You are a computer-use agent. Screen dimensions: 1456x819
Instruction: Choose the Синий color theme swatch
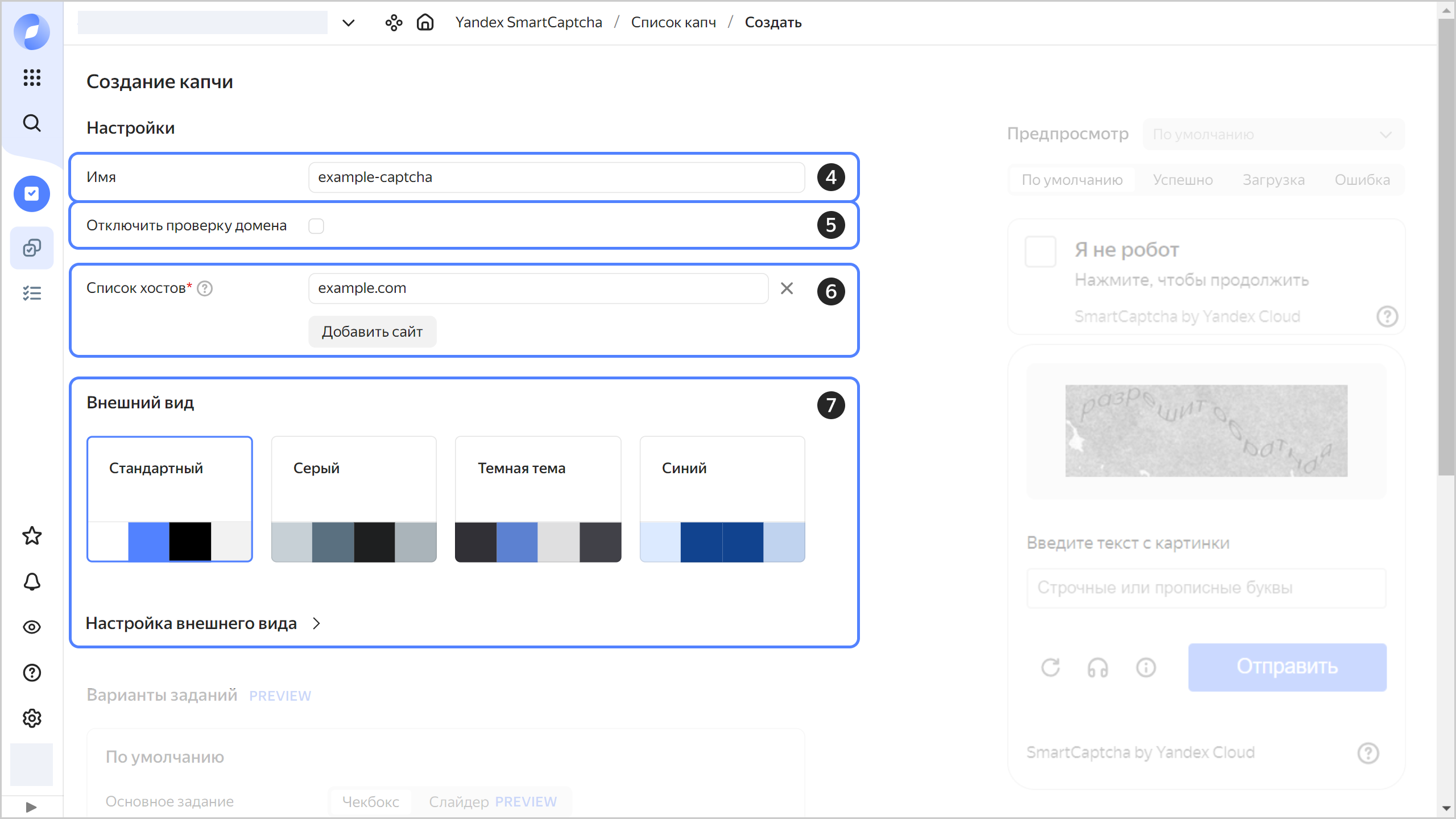tap(722, 499)
